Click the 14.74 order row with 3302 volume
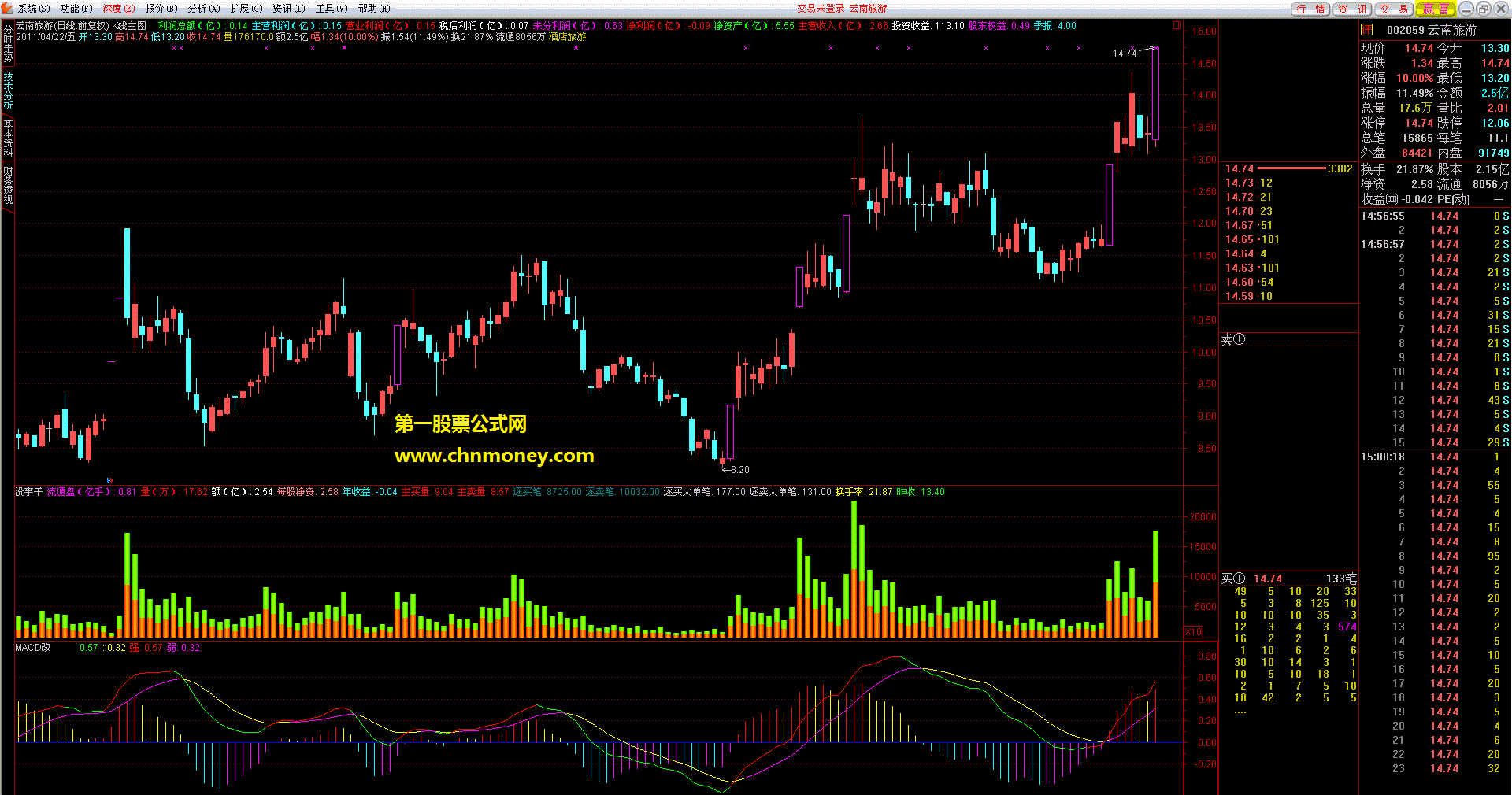The width and height of the screenshot is (1512, 795). coord(1288,168)
